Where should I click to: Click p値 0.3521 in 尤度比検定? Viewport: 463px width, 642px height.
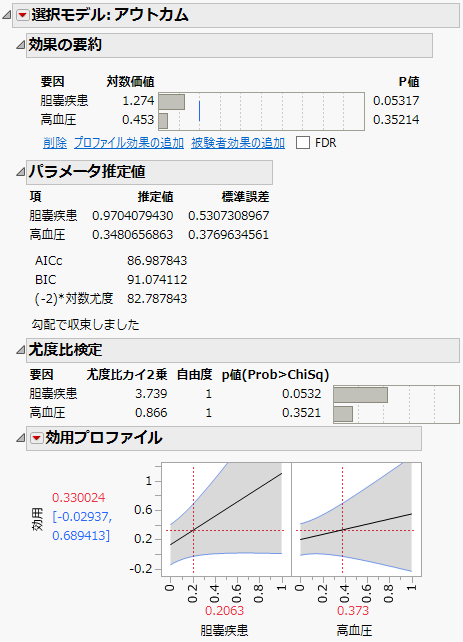point(301,413)
